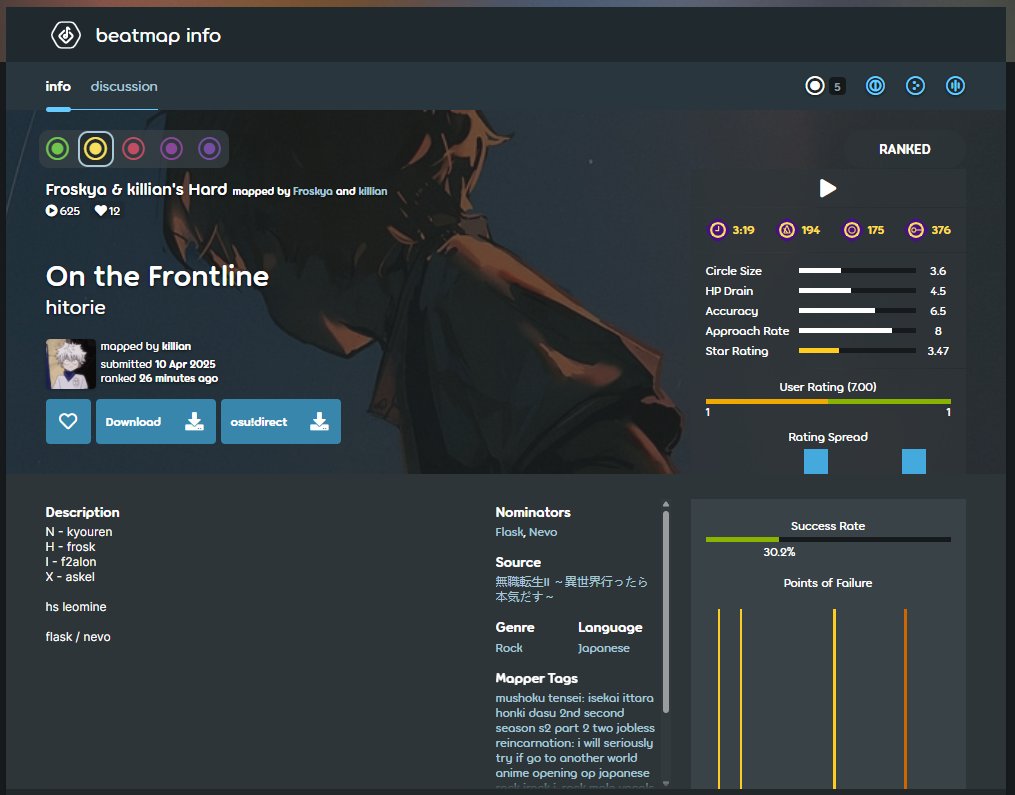The image size is (1015, 795).
Task: Click the Accuracy stat bar
Action: coord(857,311)
